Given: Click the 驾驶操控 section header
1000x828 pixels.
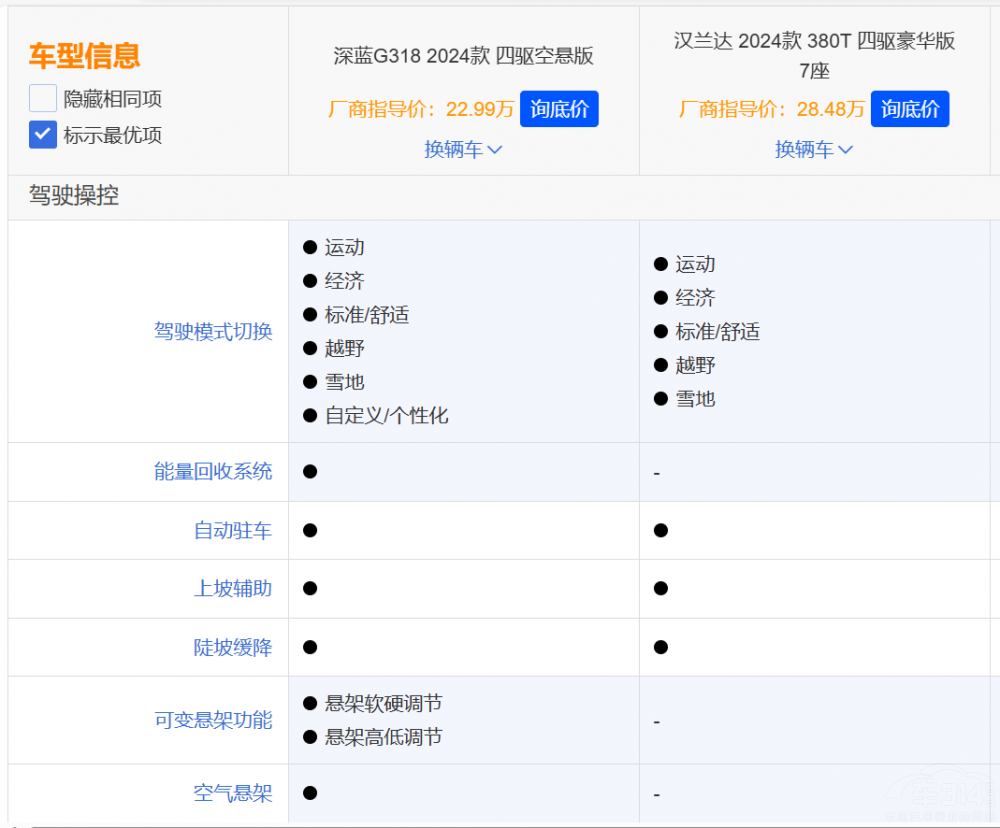Looking at the screenshot, I should coord(74,196).
